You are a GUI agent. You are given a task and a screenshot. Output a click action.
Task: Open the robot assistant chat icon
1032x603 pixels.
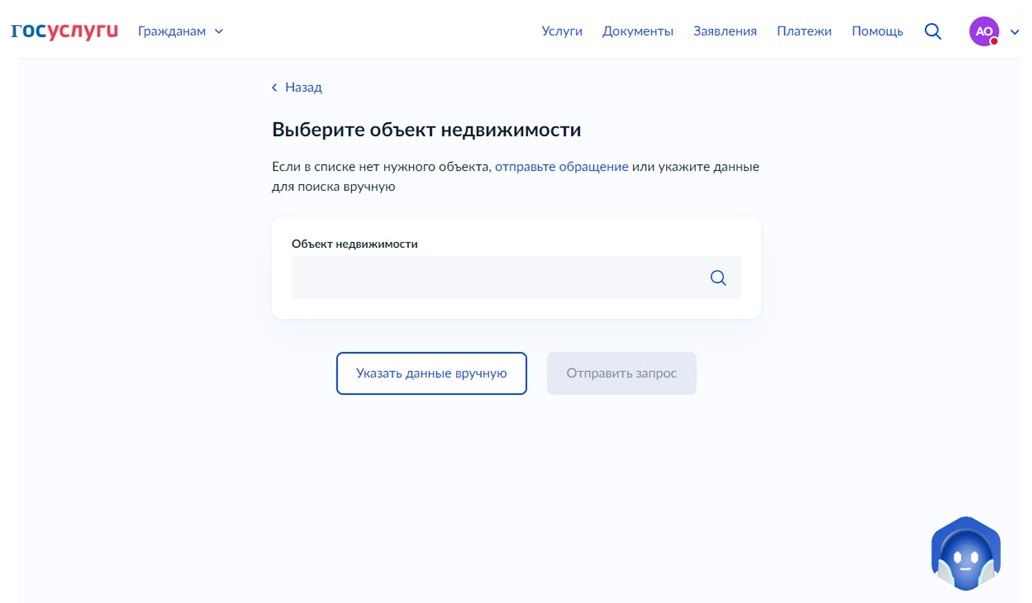coord(966,554)
